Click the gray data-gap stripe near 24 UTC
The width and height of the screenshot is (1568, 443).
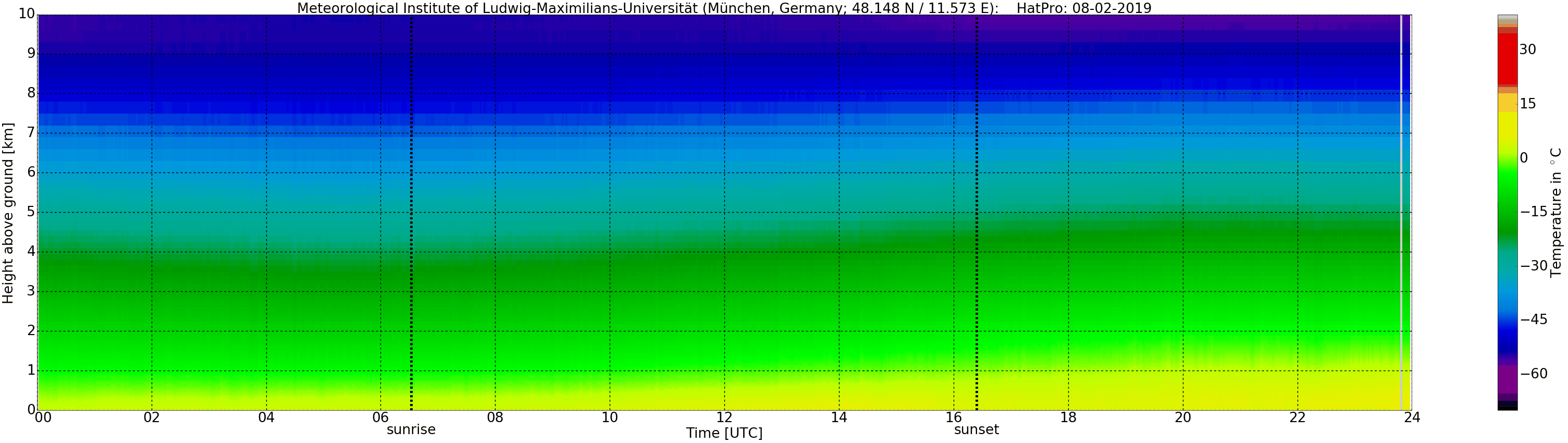point(1401,212)
